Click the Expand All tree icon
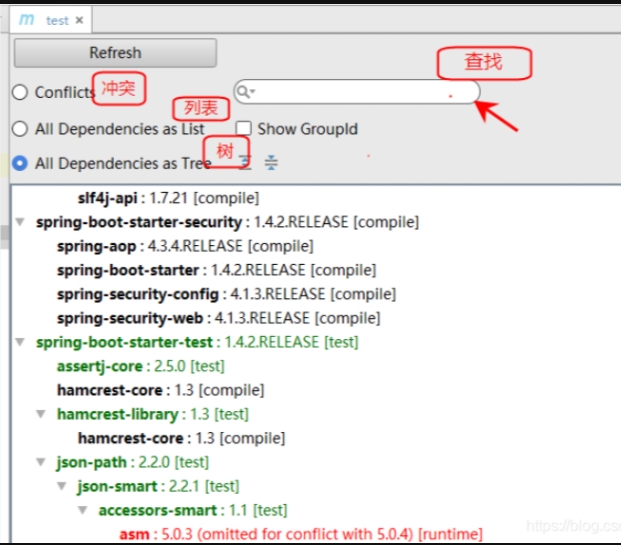This screenshot has width=621, height=545. (x=245, y=163)
